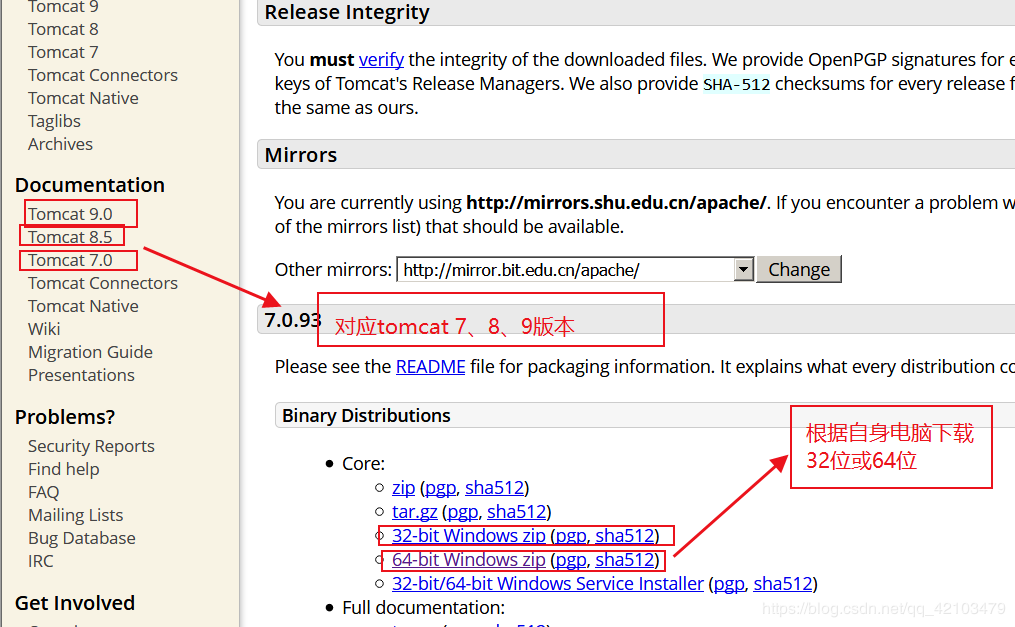Screen dimensions: 1015x627
Task: Open Tomcat 7.0 documentation
Action: [70, 259]
